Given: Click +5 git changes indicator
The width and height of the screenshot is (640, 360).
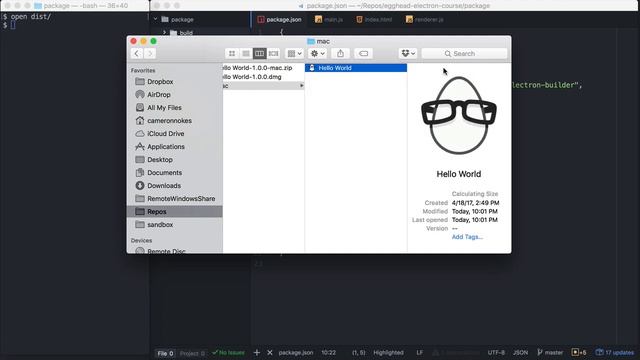Looking at the screenshot, I should point(579,353).
